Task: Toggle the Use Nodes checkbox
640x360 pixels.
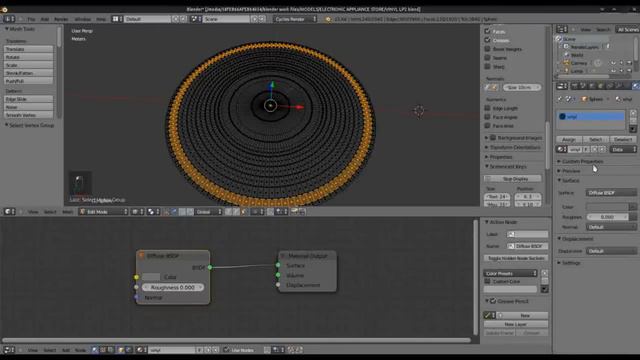Action: [227, 350]
